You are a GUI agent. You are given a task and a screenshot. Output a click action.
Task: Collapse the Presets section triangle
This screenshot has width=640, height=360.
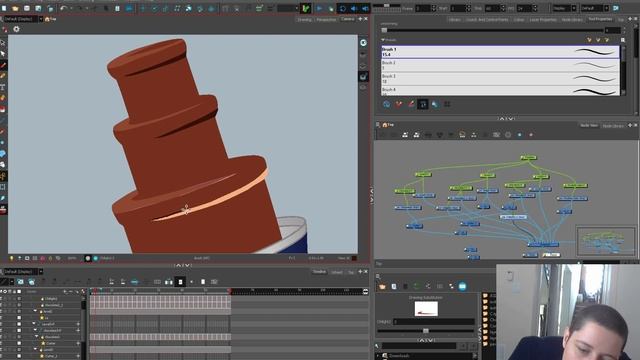[x=383, y=40]
